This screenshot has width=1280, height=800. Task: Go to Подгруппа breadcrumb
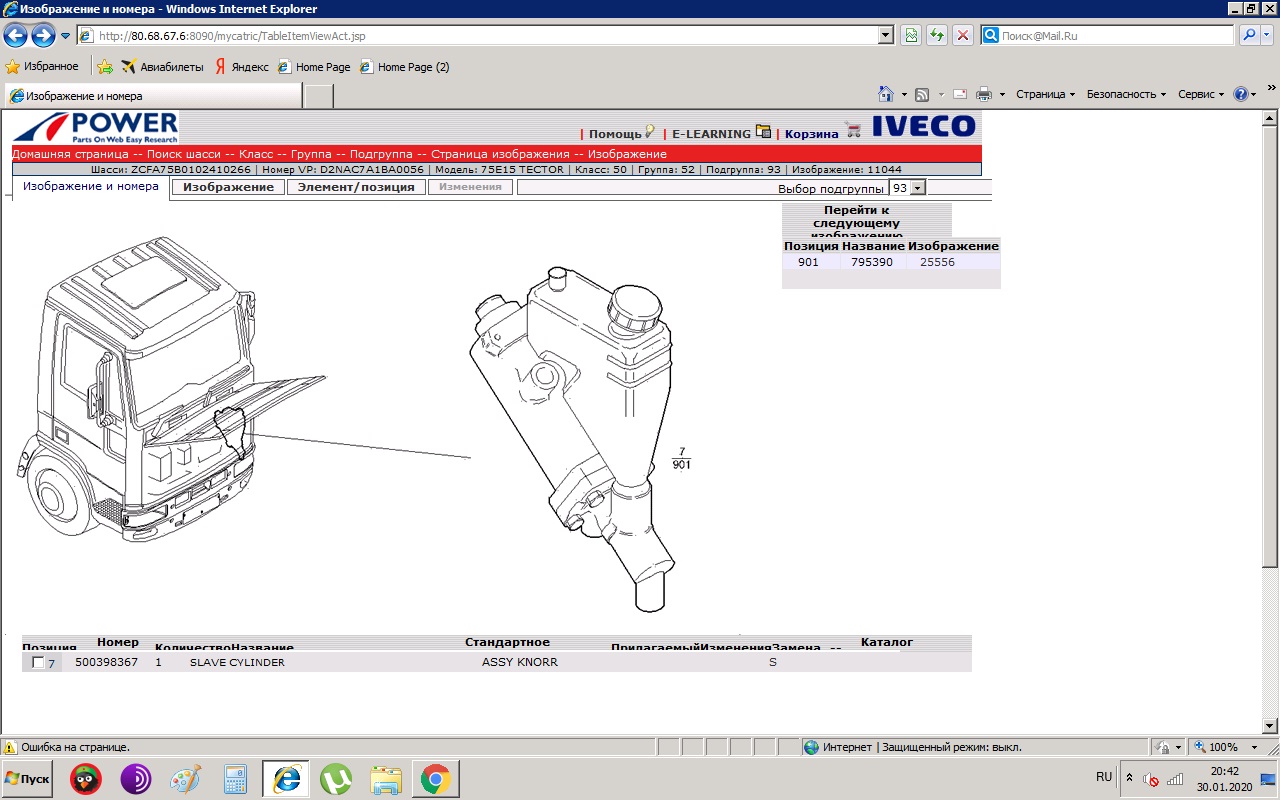[383, 154]
